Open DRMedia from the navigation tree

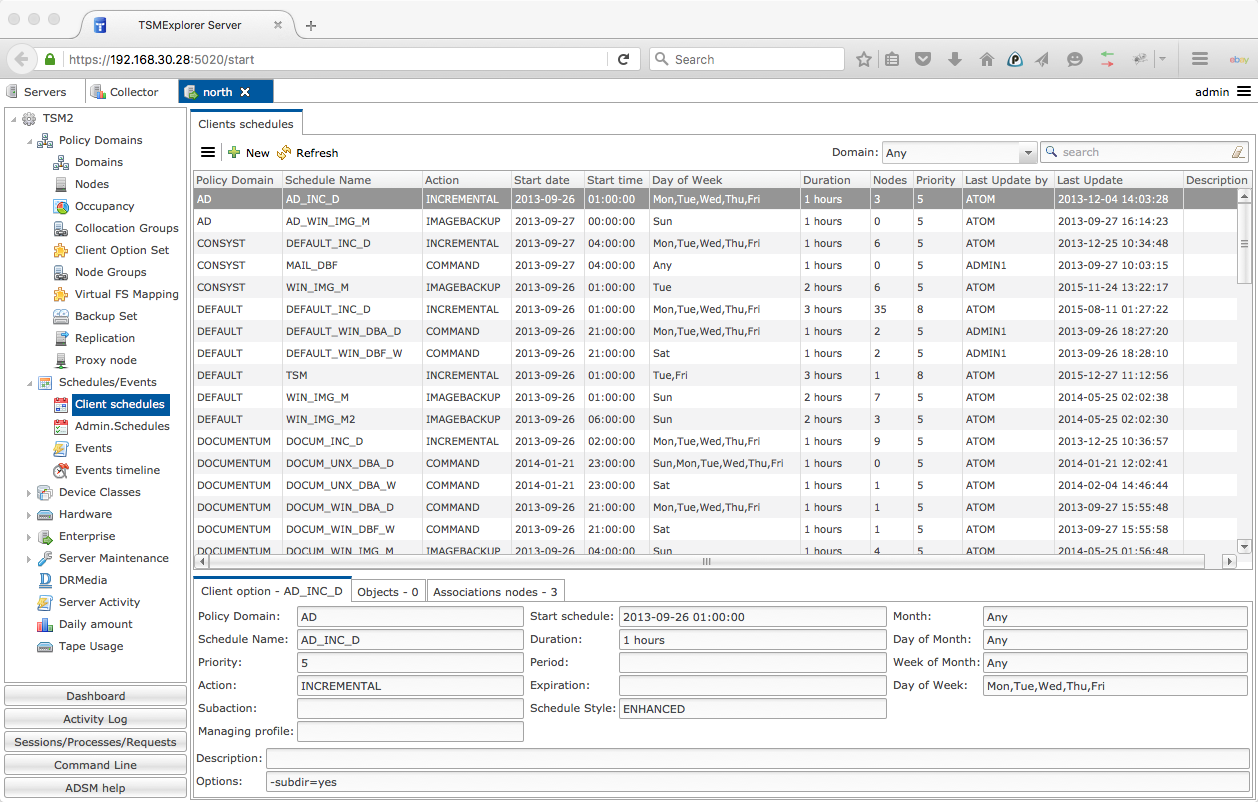pyautogui.click(x=82, y=580)
